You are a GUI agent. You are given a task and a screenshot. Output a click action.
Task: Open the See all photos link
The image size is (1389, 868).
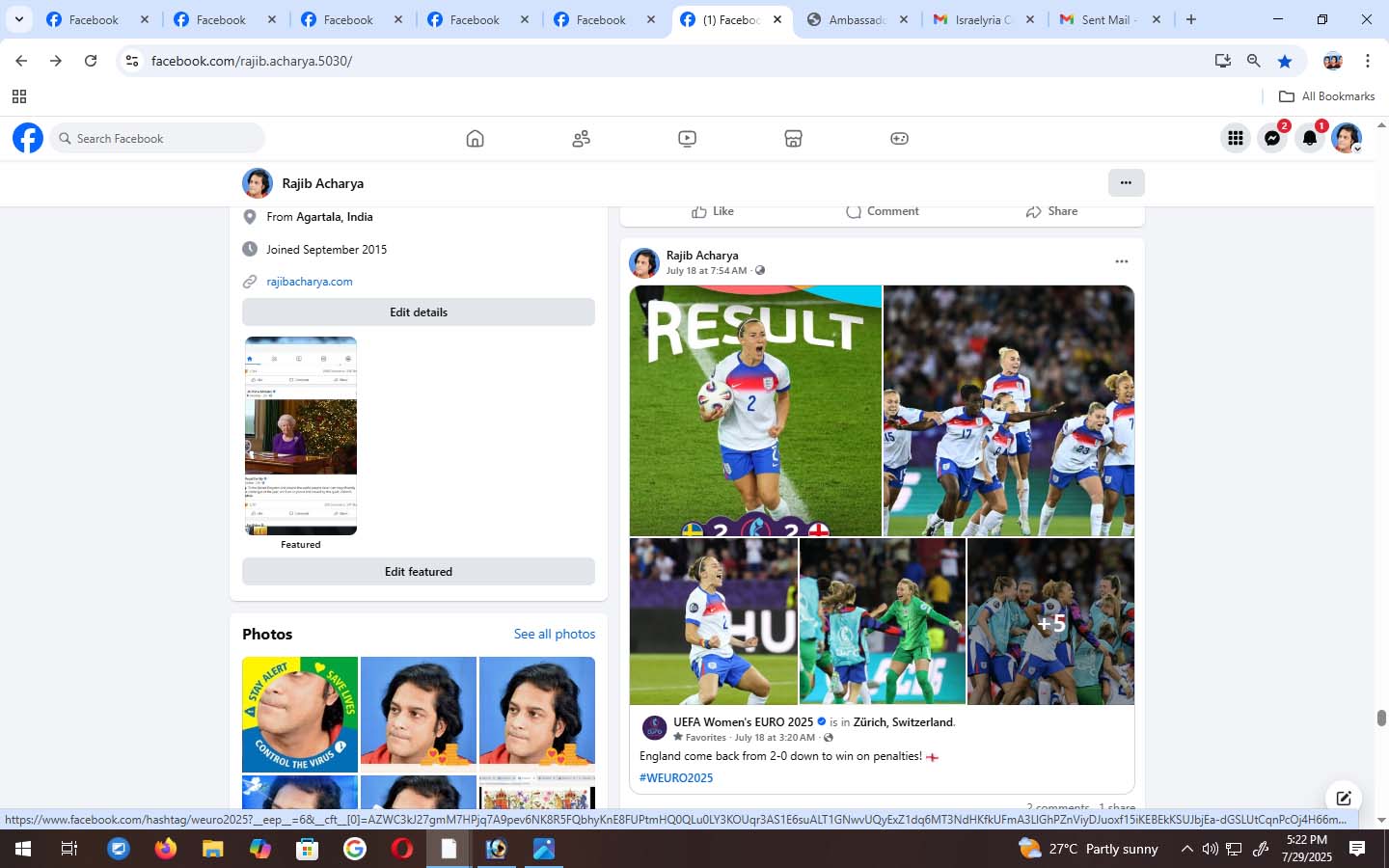tap(555, 634)
